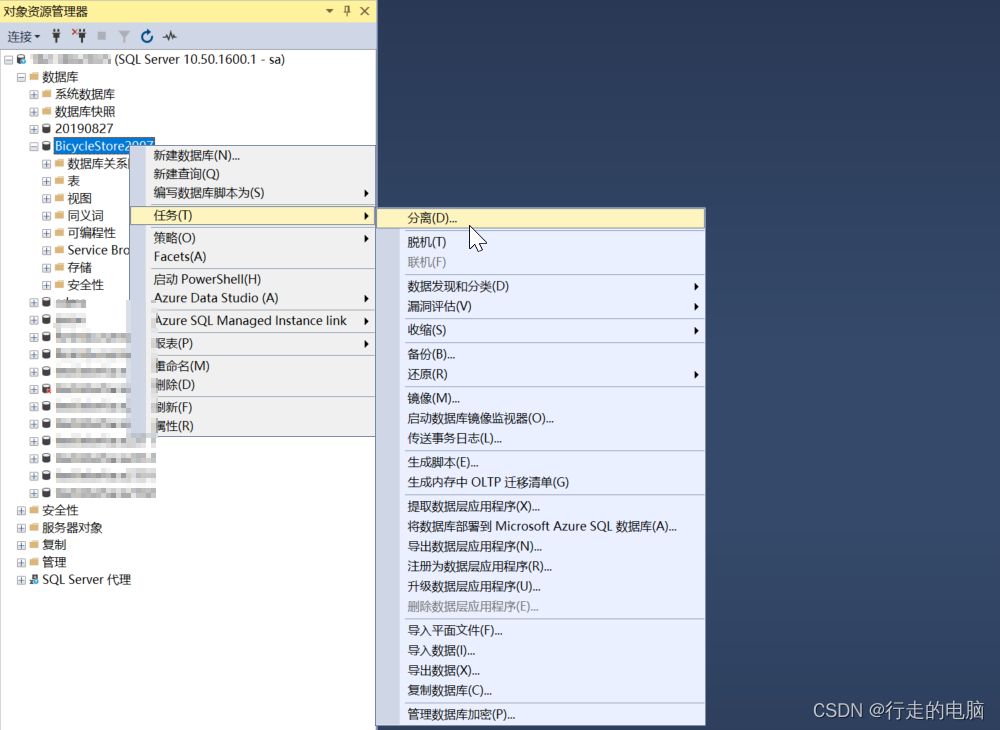Choose 复制数据库(C)... menu entry
Image resolution: width=1000 pixels, height=730 pixels.
click(x=541, y=690)
